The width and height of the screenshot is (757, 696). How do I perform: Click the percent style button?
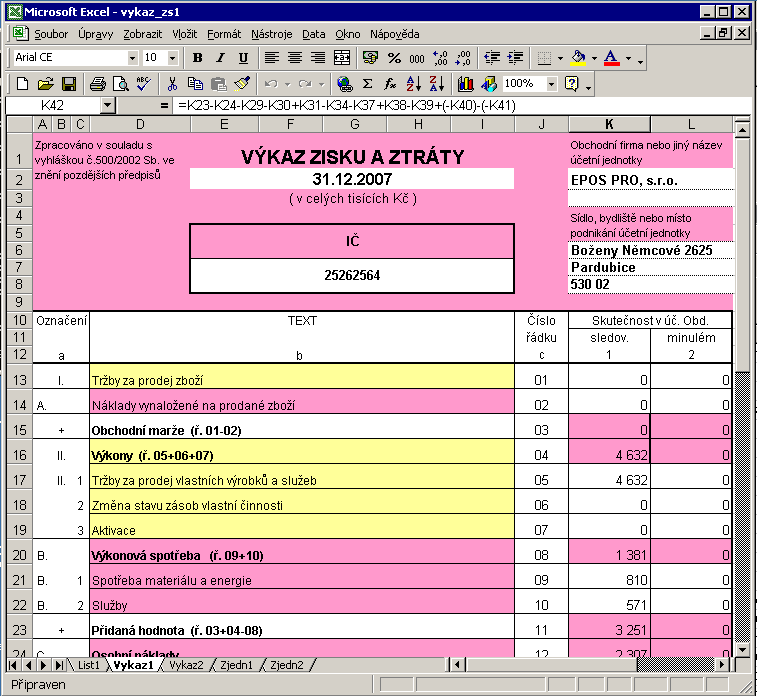click(x=394, y=58)
